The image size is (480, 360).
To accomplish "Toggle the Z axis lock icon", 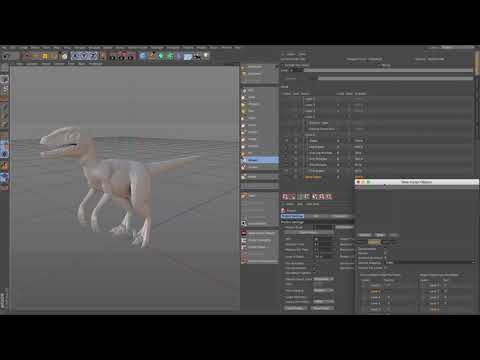I will click(x=93, y=56).
